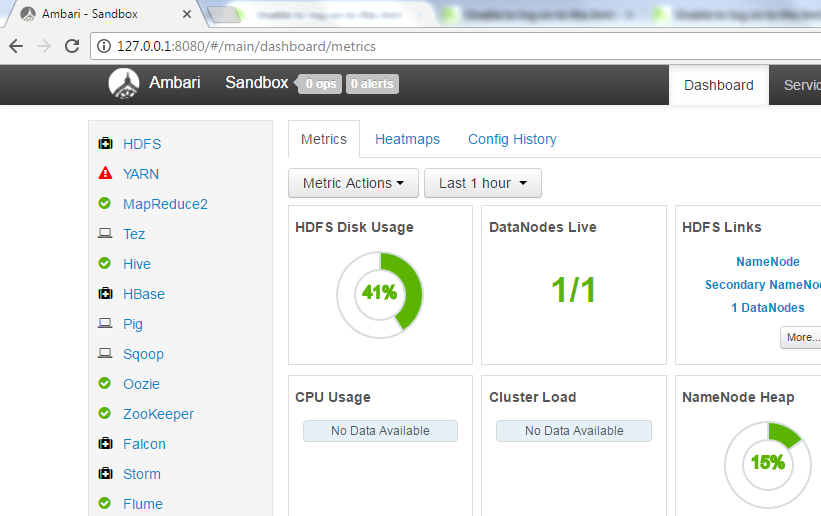821x516 pixels.
Task: Click the red YARN alert triangle icon
Action: tap(105, 173)
